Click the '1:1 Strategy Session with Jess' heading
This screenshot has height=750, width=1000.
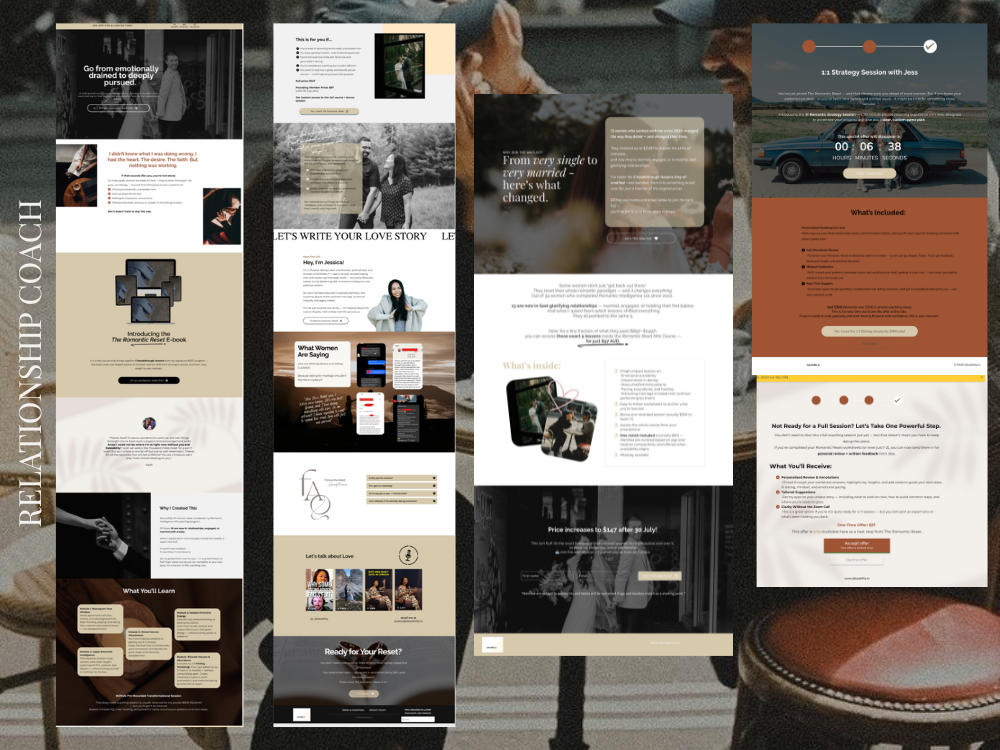coord(869,72)
